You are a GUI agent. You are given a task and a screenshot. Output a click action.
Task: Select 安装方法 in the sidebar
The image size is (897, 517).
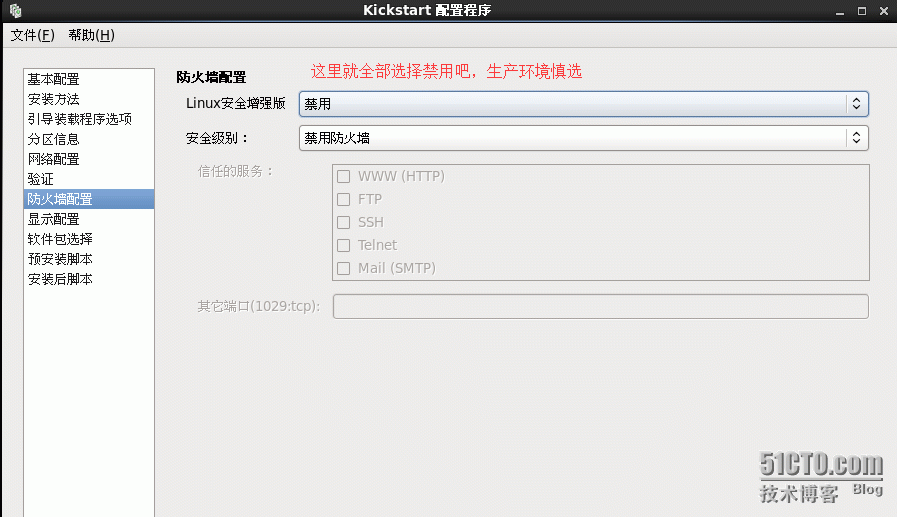89,99
